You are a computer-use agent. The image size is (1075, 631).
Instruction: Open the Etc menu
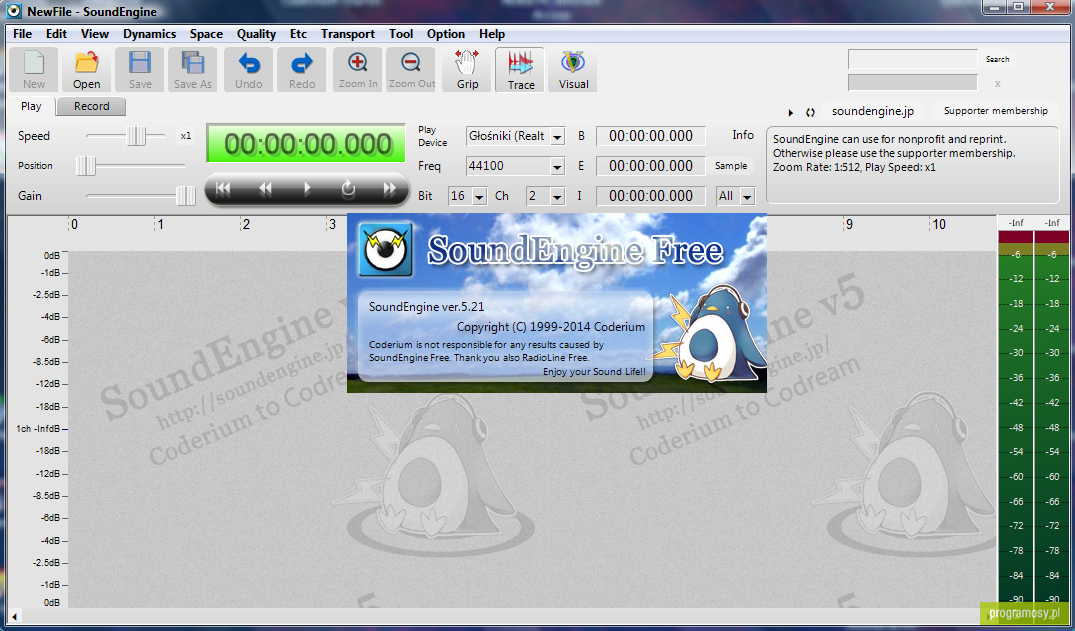pos(298,34)
